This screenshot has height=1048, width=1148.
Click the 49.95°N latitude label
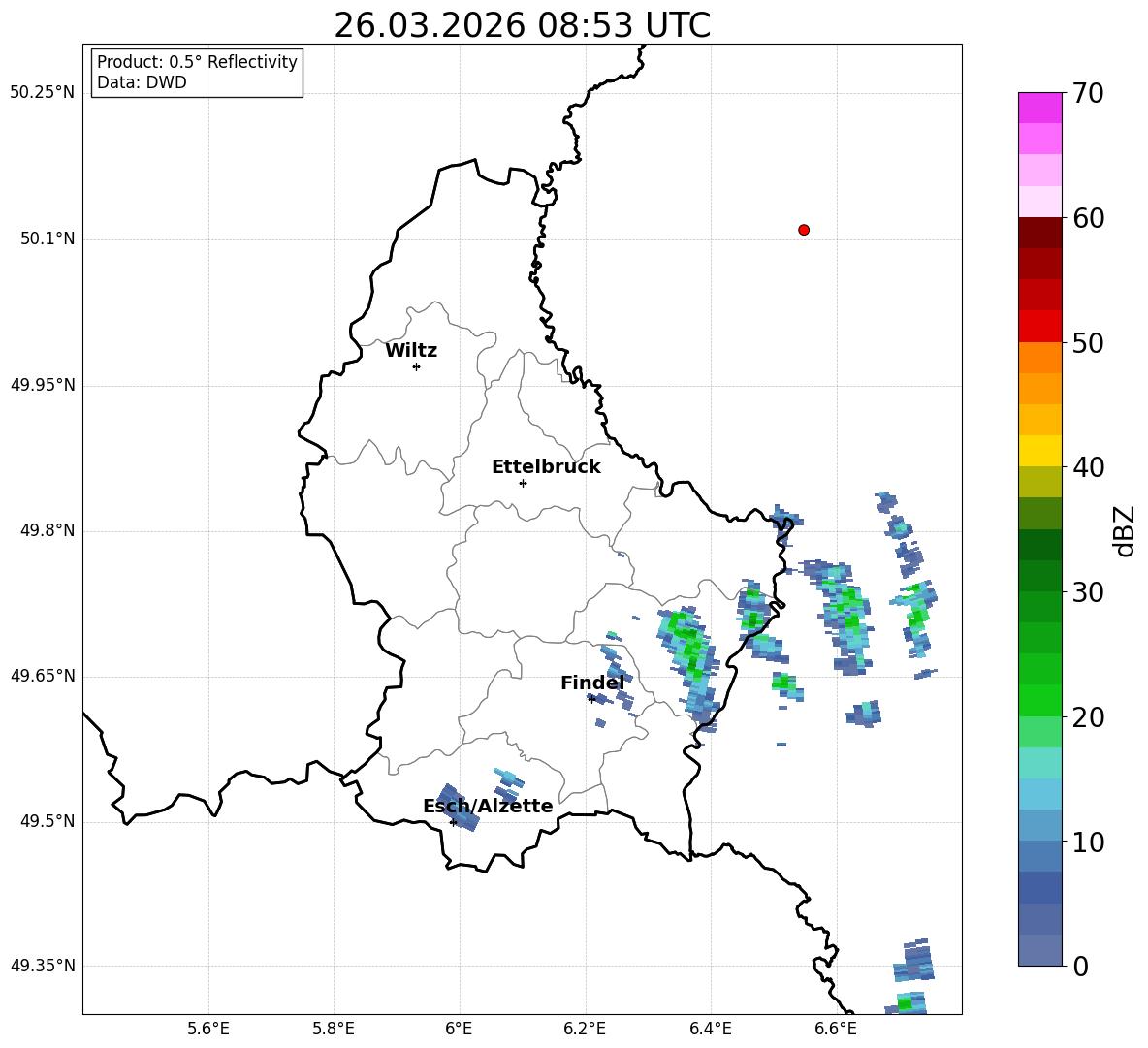click(43, 385)
